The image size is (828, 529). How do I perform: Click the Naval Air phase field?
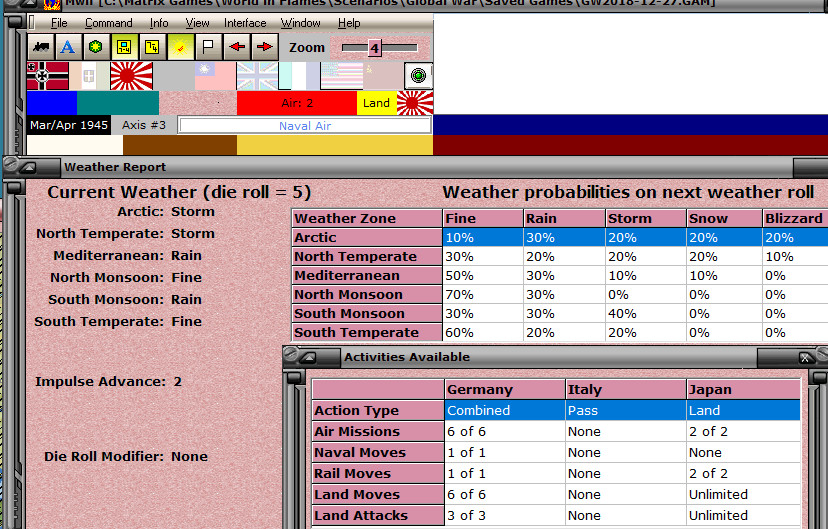[305, 126]
